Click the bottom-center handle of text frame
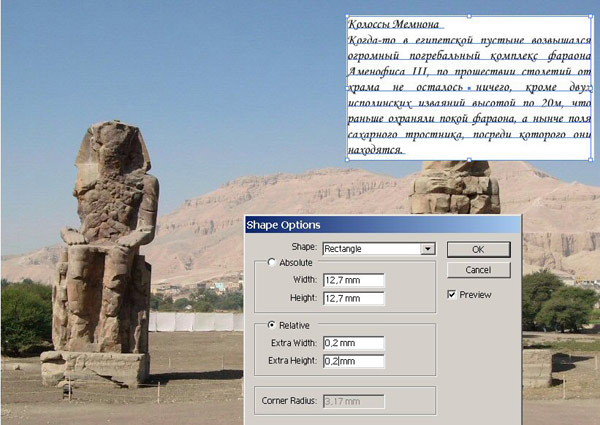 470,160
